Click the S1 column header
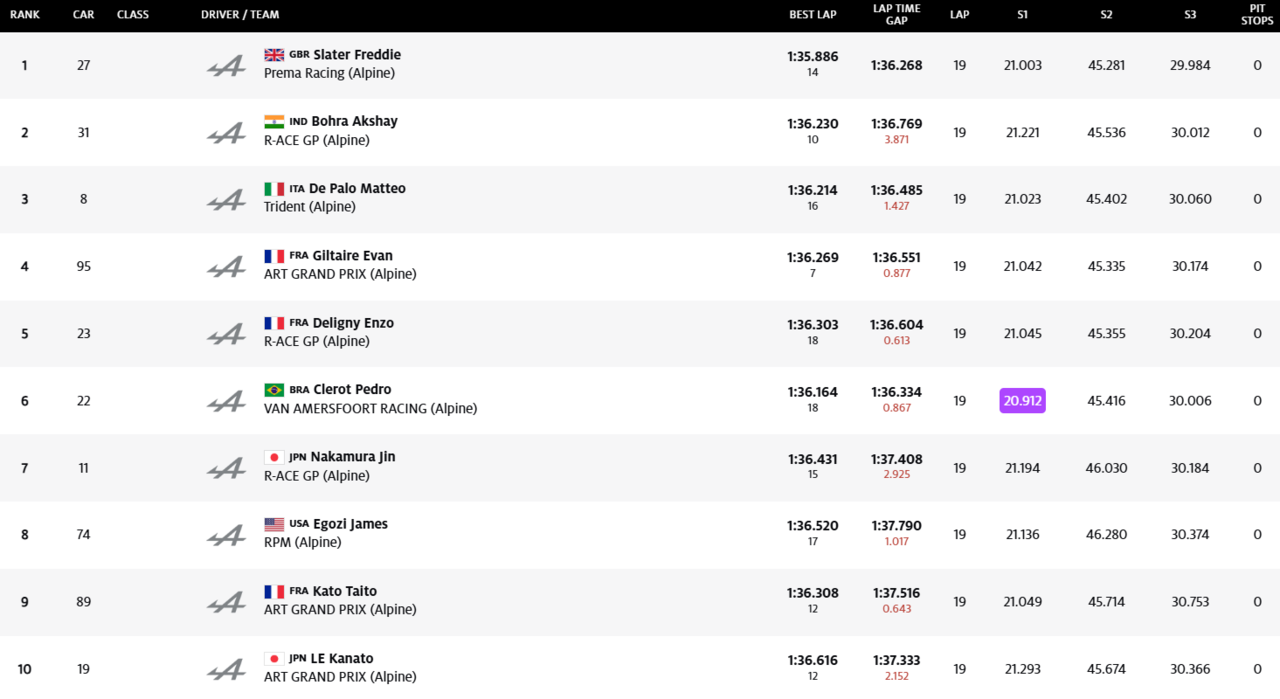The image size is (1280, 699). (1022, 15)
